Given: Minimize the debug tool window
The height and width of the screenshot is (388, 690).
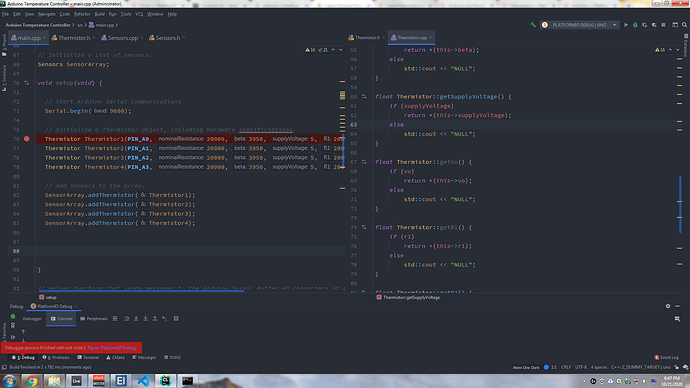Looking at the screenshot, I should [x=677, y=306].
